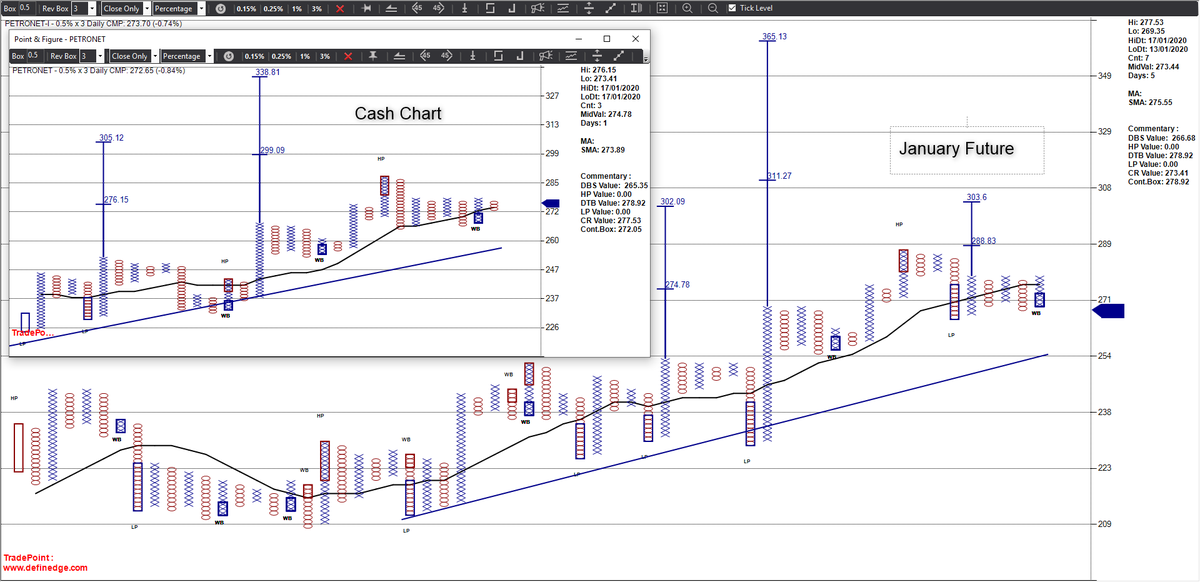Click the column bars icon in main toolbar
Screen dimensions: 1200x582
coord(636,8)
